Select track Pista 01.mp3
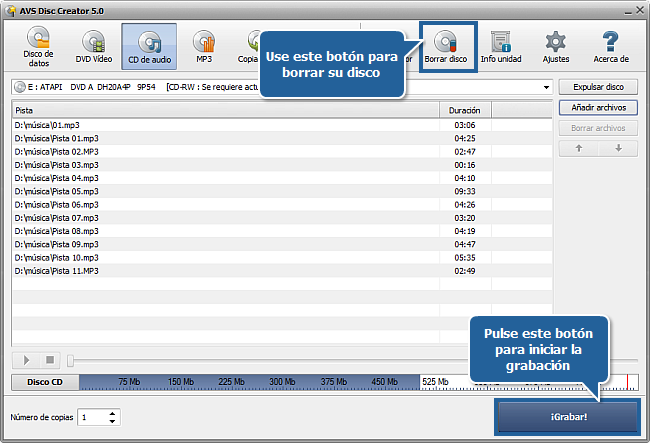The image size is (650, 443). pos(282,138)
